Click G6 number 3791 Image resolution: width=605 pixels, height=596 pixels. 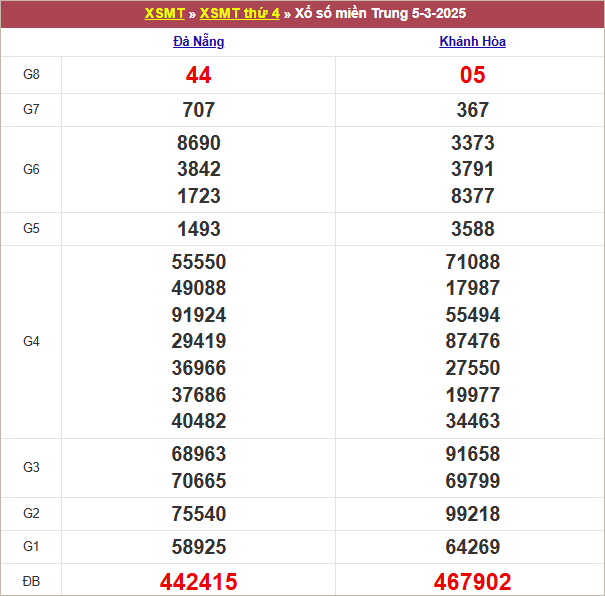click(x=473, y=169)
